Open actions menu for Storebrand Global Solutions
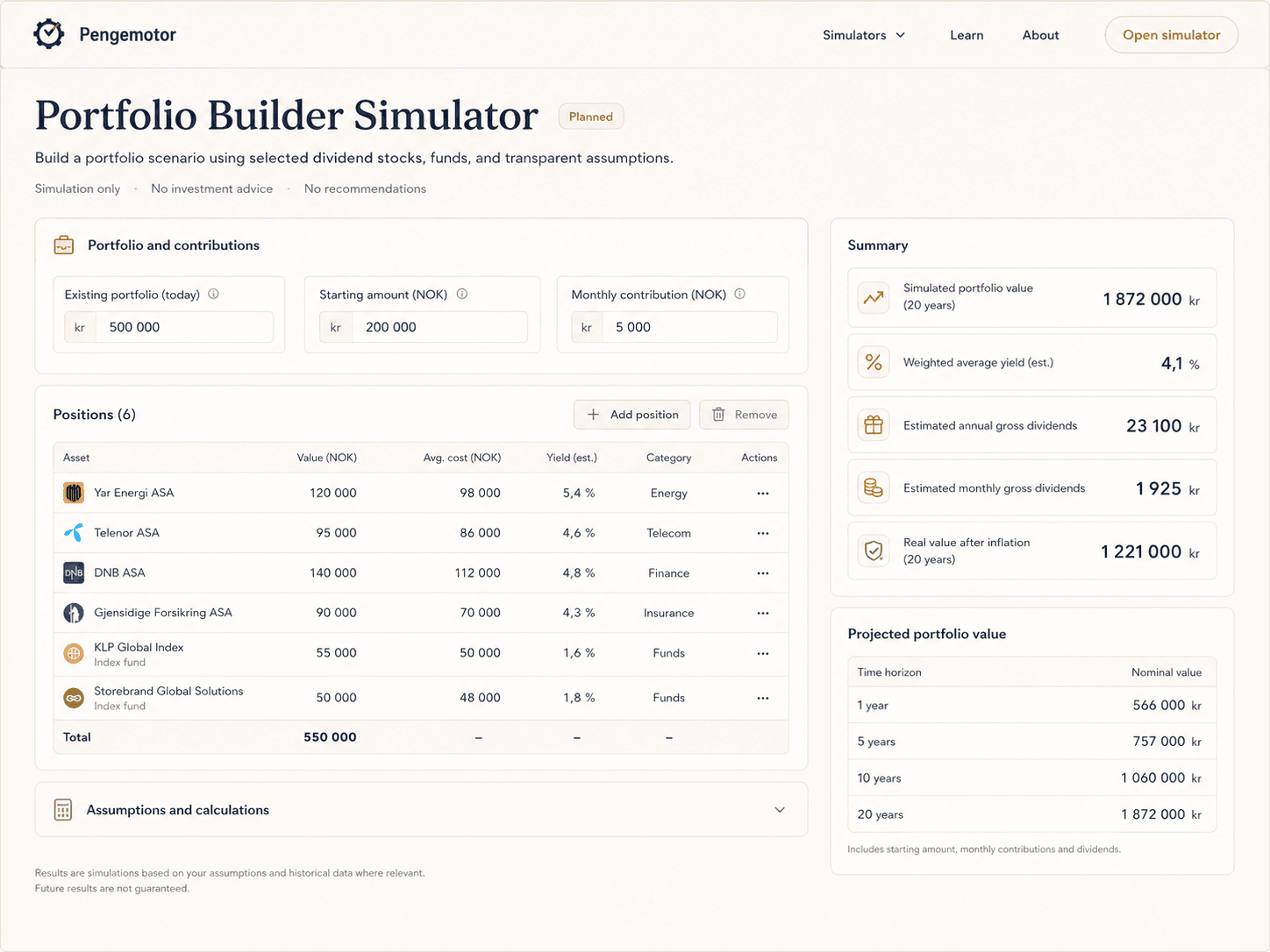Viewport: 1270px width, 952px height. 763,698
